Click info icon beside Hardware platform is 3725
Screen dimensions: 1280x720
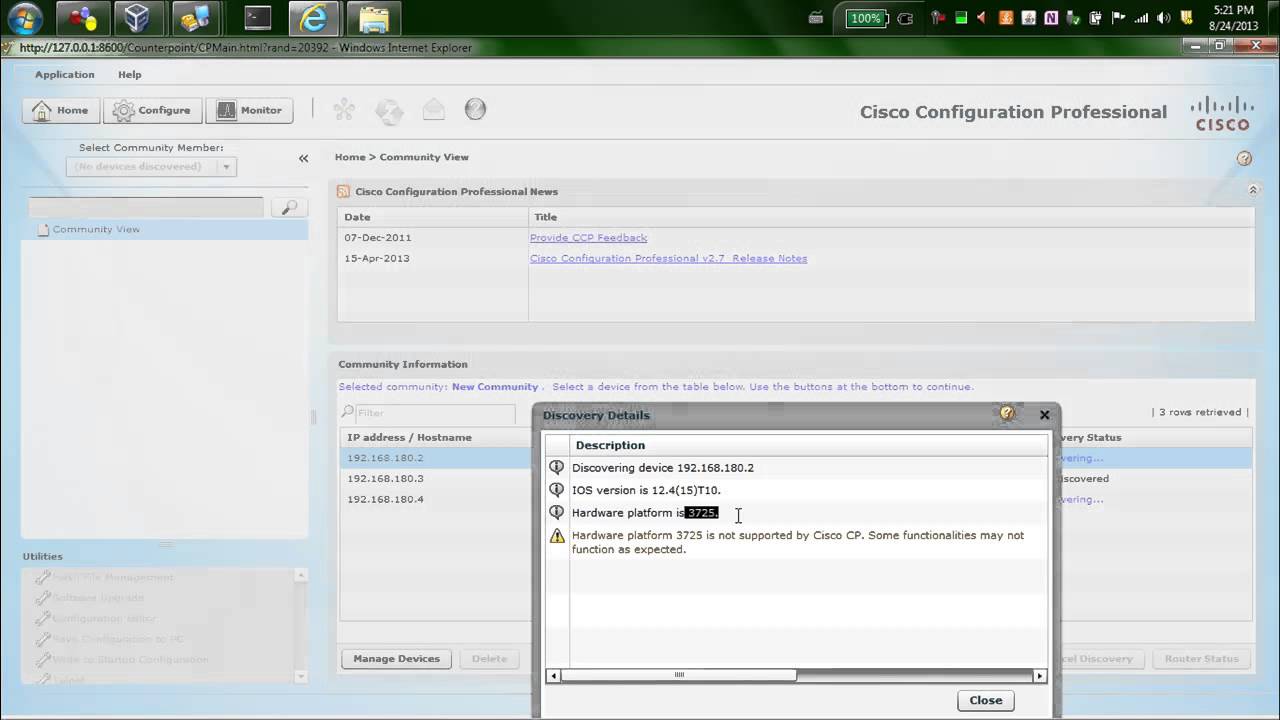point(557,512)
